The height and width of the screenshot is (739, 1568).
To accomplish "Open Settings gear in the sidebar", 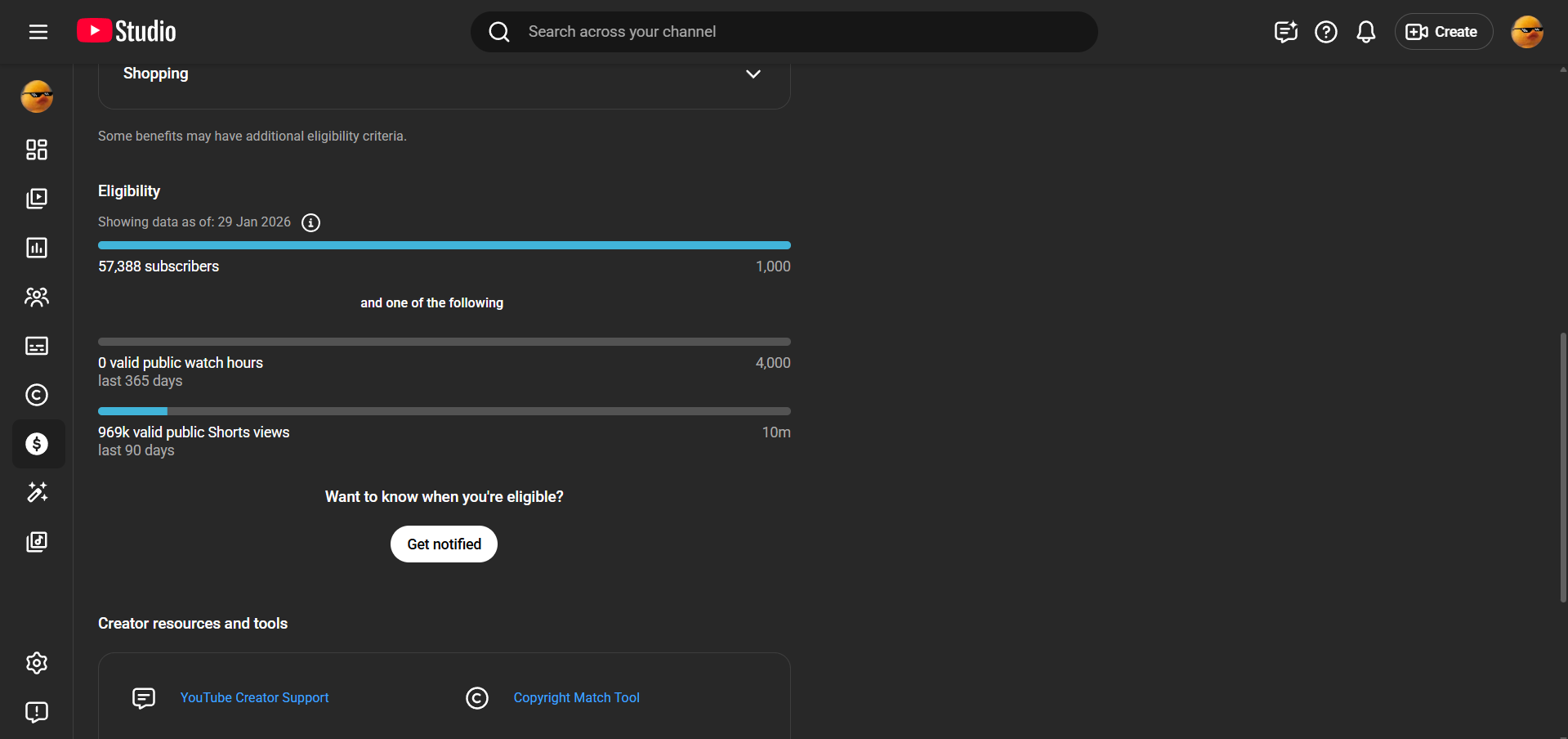I will pyautogui.click(x=37, y=663).
